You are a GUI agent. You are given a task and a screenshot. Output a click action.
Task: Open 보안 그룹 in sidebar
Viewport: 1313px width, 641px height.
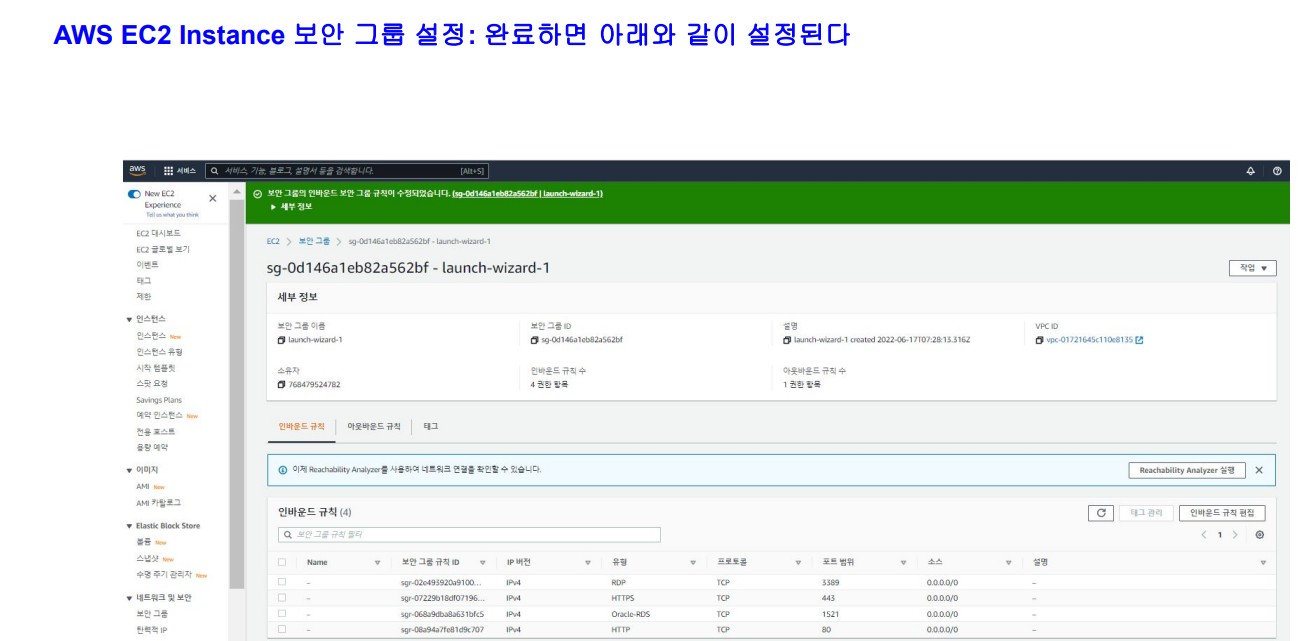click(152, 614)
